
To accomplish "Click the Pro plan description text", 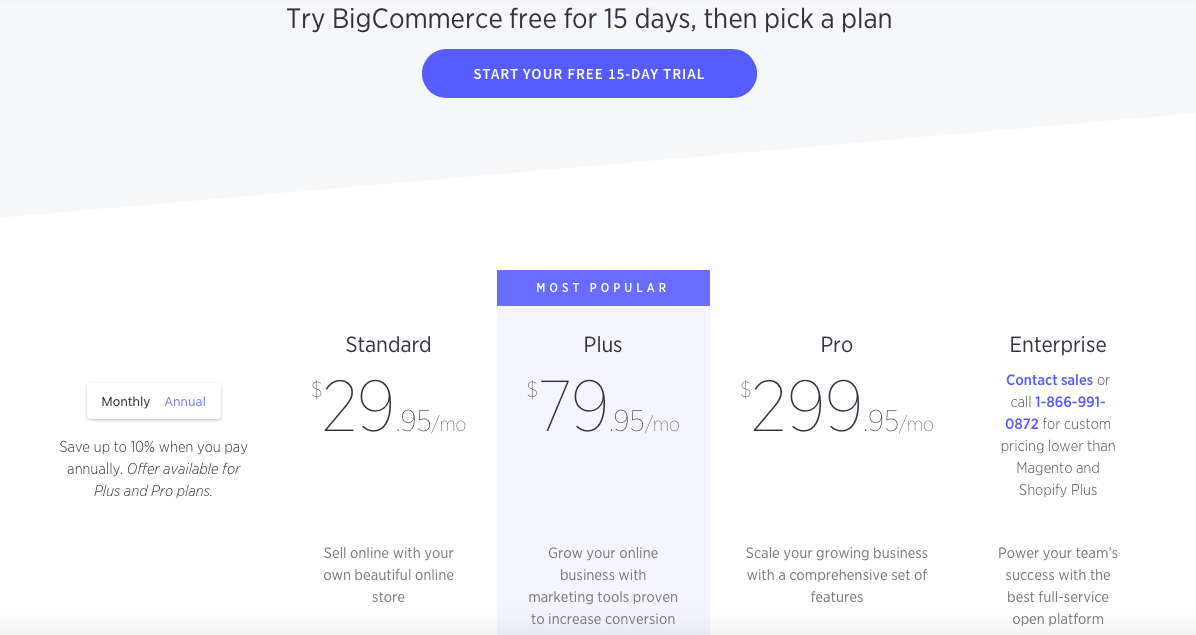I will (837, 575).
